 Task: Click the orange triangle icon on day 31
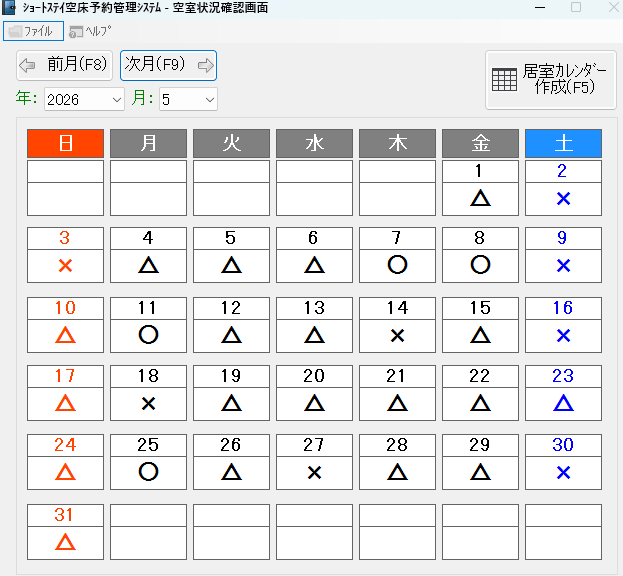pyautogui.click(x=65, y=541)
